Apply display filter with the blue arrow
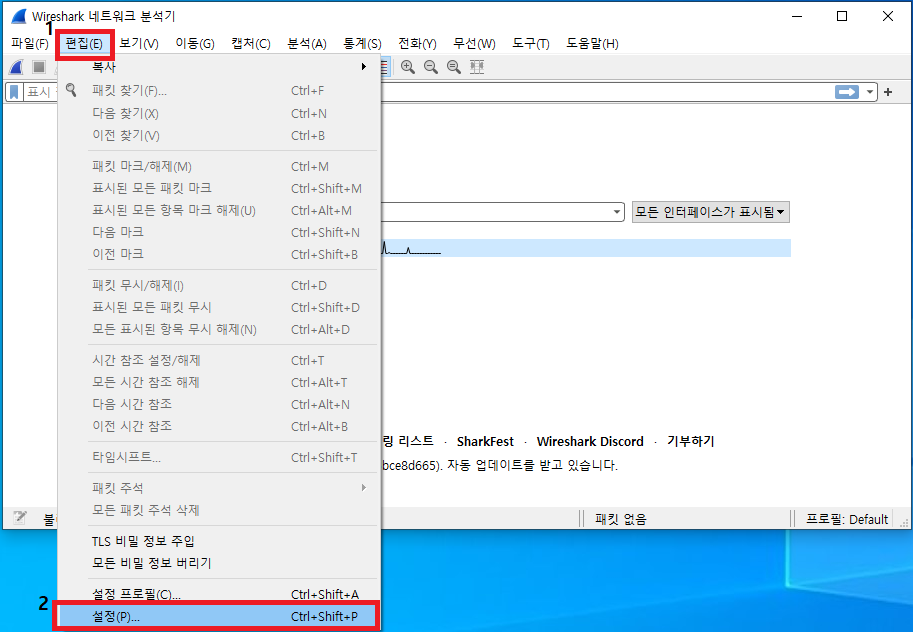This screenshot has height=632, width=913. (847, 92)
